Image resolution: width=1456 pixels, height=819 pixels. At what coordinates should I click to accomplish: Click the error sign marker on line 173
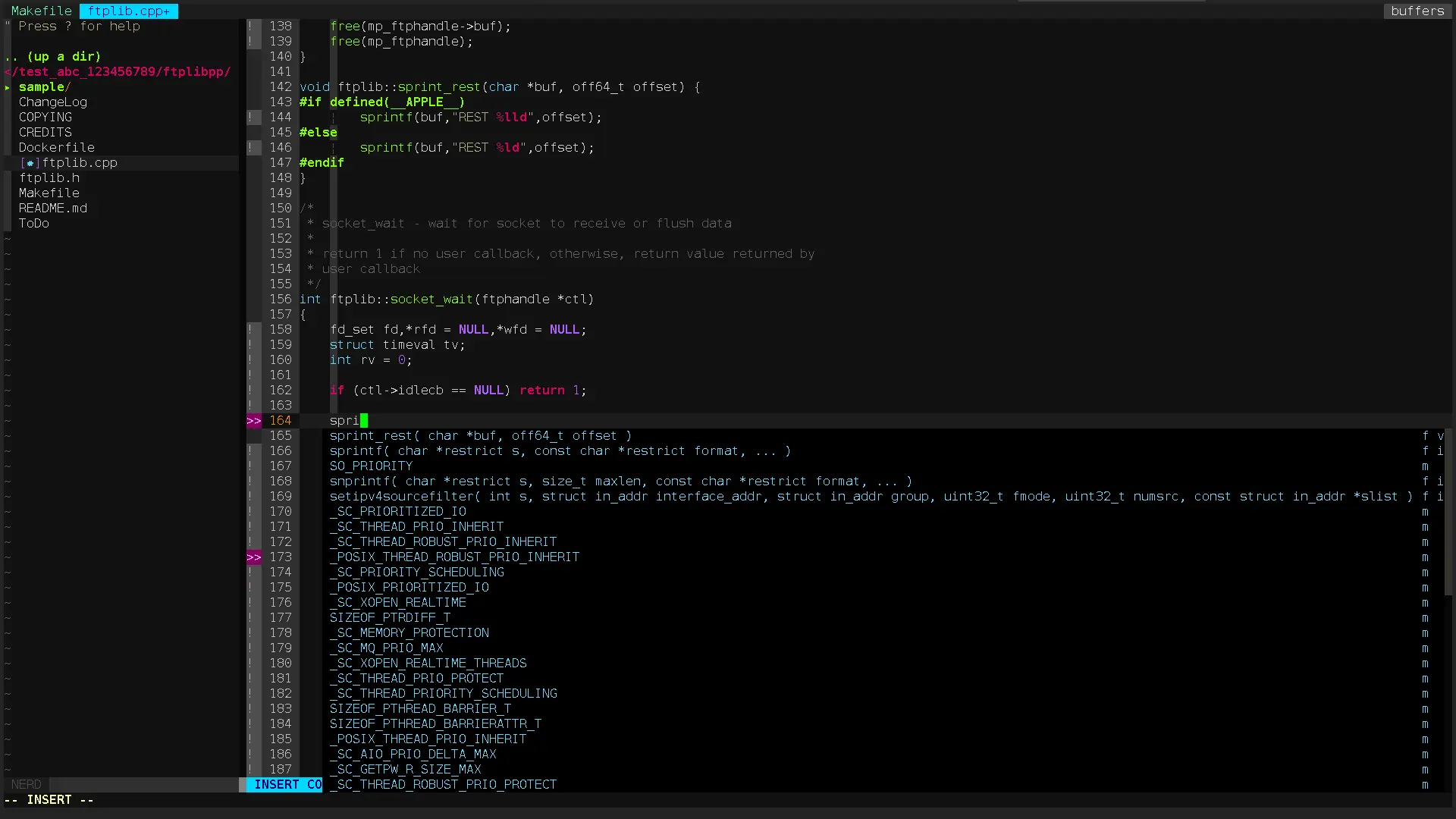(x=253, y=557)
